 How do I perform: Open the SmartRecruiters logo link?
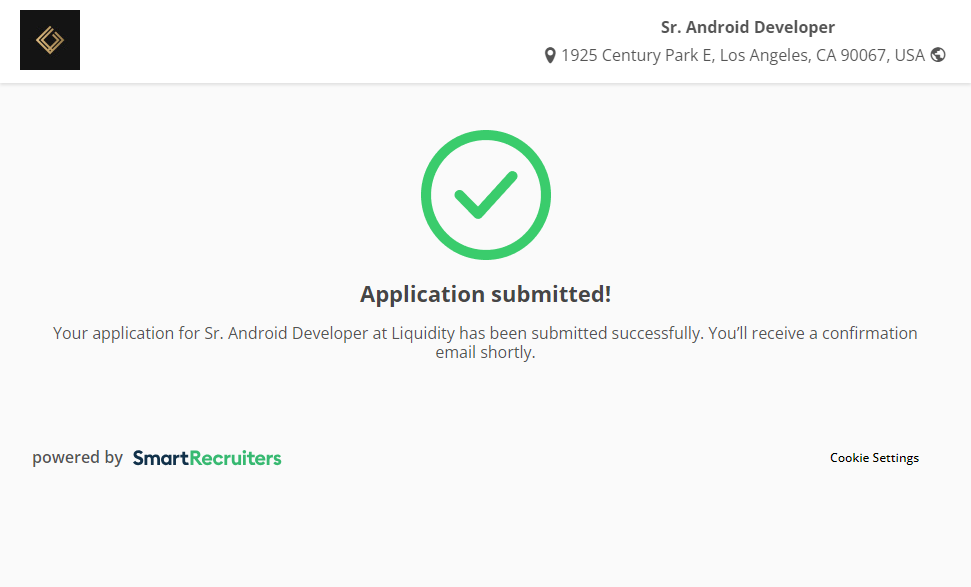click(x=207, y=458)
